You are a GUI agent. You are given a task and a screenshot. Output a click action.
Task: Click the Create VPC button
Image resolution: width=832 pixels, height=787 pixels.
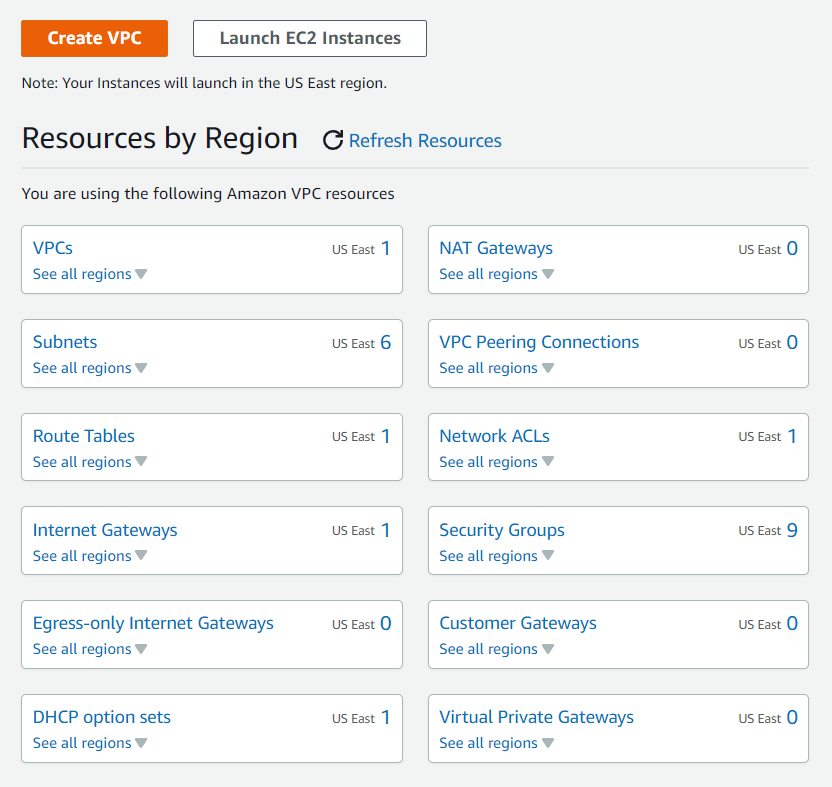(94, 38)
